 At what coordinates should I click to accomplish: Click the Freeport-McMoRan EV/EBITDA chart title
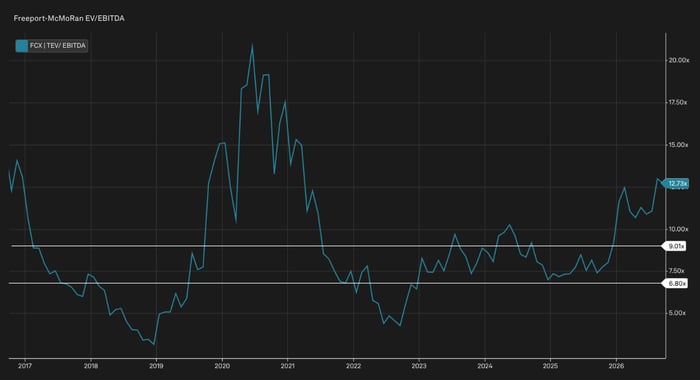pos(69,18)
